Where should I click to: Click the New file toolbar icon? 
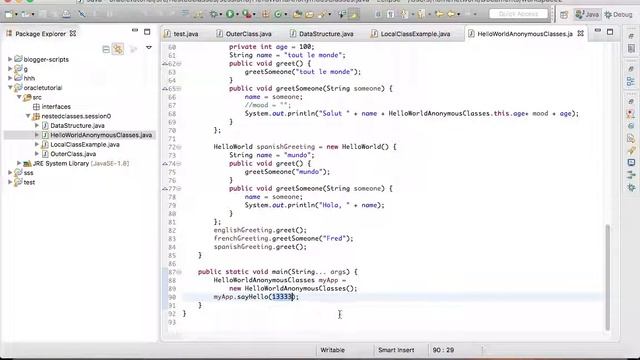click(x=9, y=15)
